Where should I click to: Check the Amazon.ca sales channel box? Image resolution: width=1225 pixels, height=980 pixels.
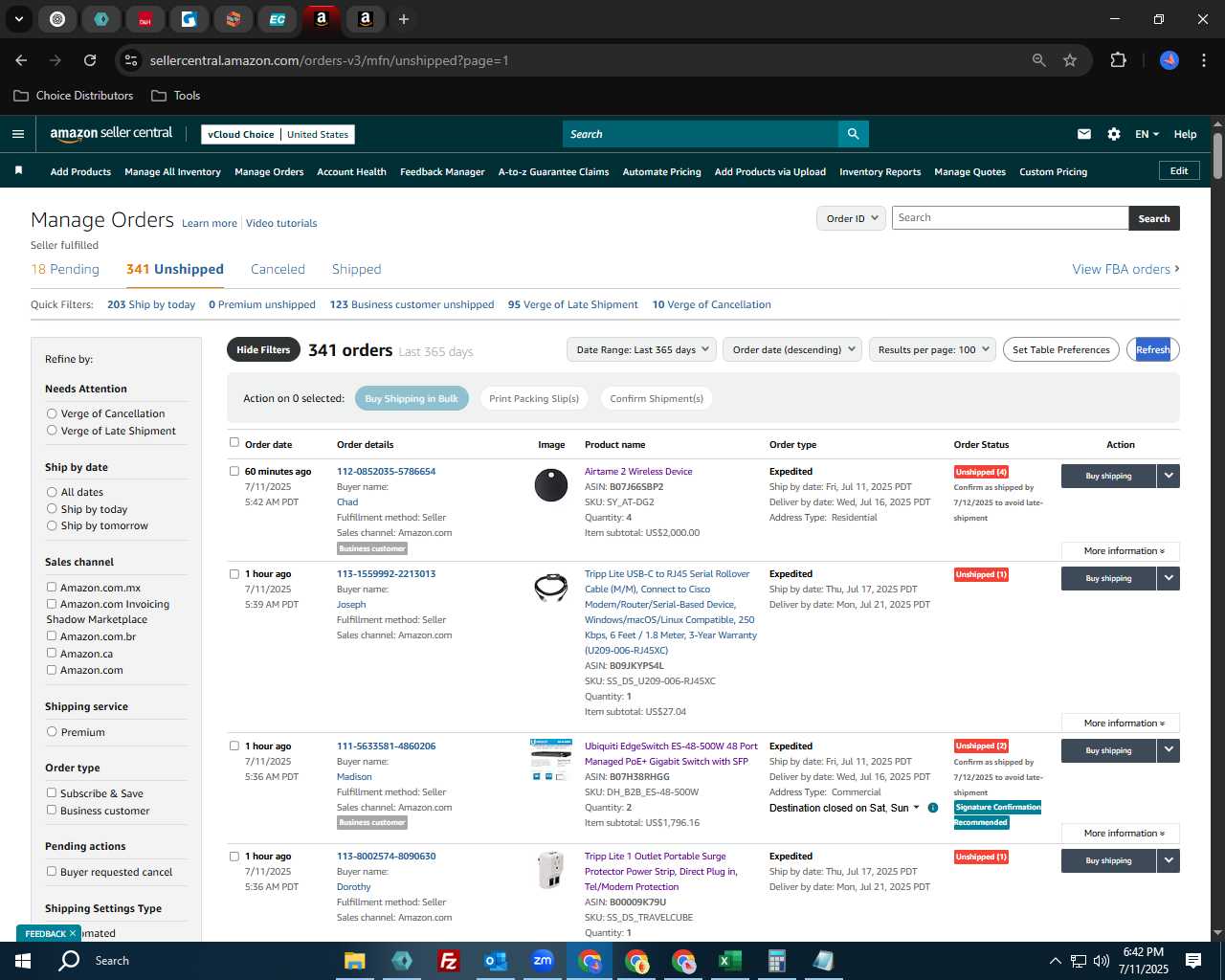52,654
